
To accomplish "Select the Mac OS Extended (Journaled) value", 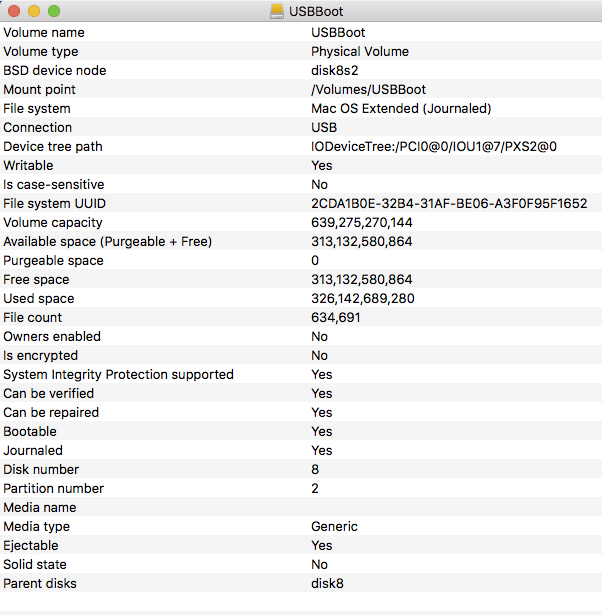I will click(401, 108).
